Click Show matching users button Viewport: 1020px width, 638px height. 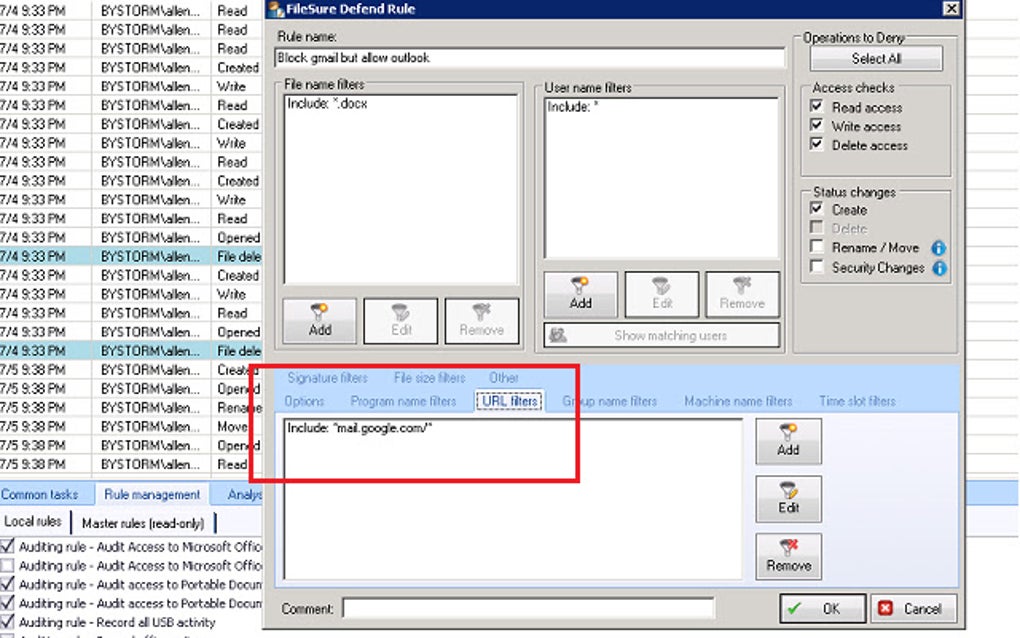pos(662,336)
